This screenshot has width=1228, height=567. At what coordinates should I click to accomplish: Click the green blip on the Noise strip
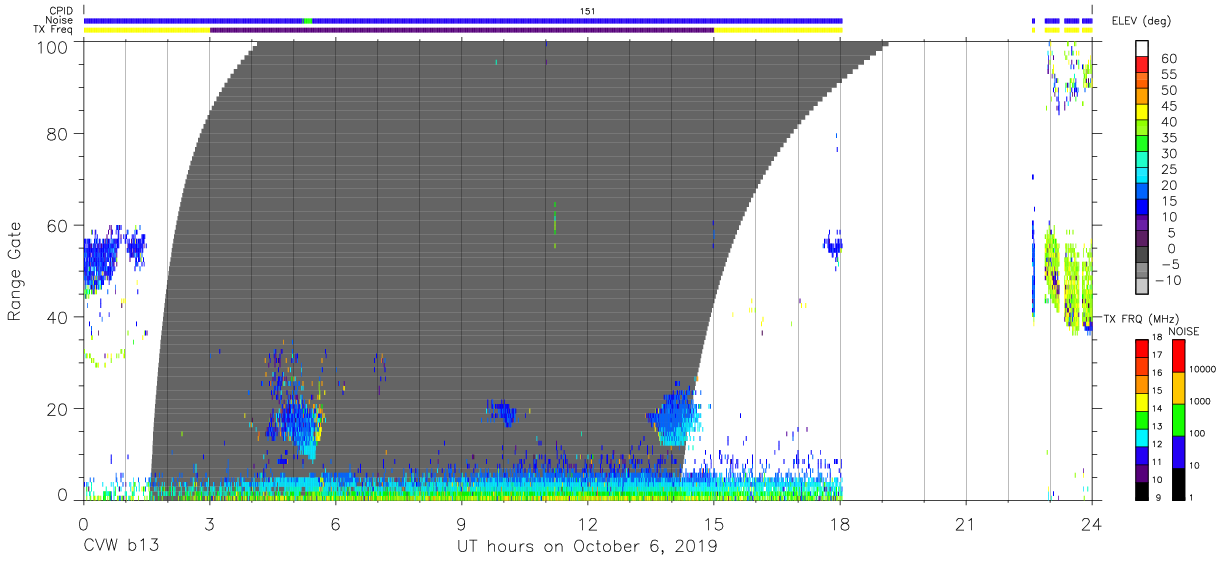[307, 20]
